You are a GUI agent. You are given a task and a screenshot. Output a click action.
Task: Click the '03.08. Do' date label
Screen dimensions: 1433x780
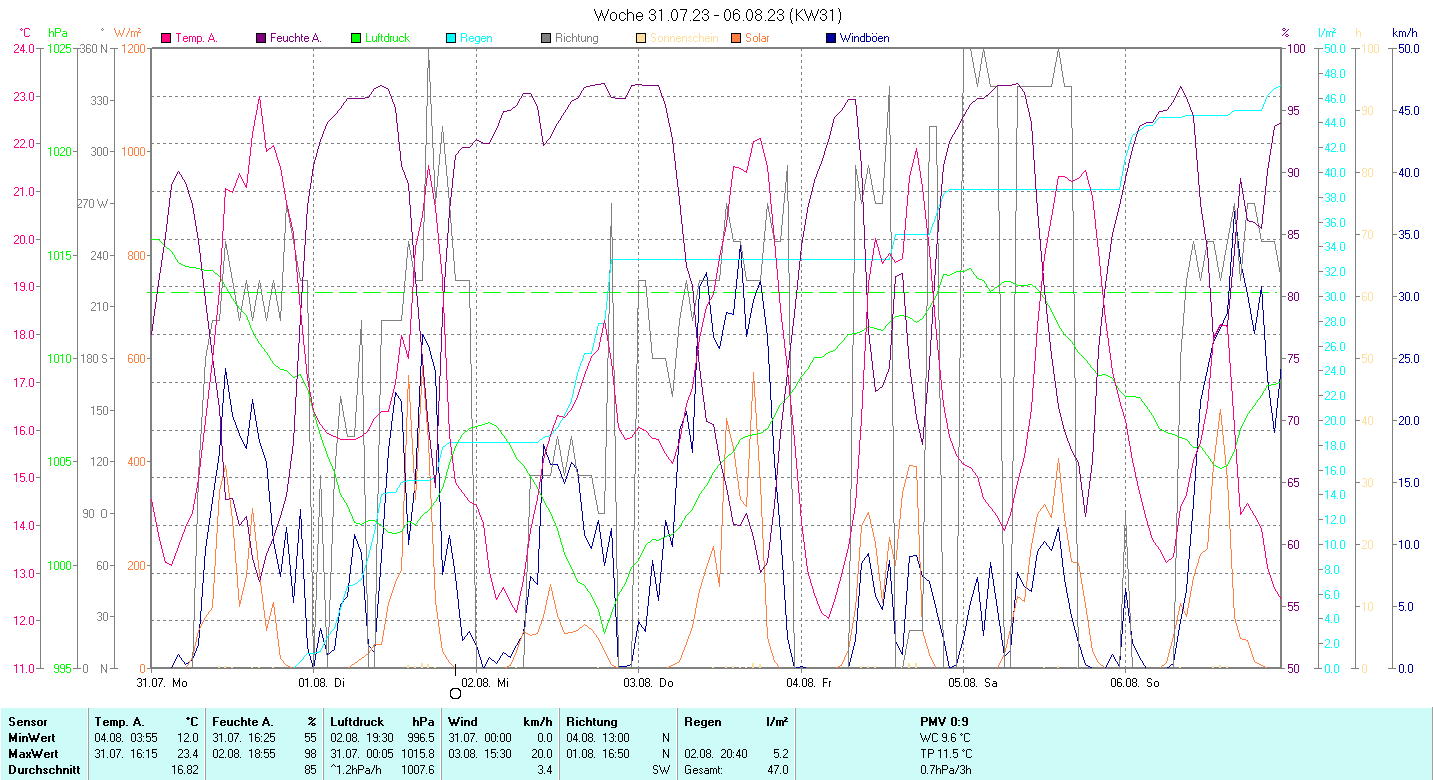pyautogui.click(x=648, y=683)
